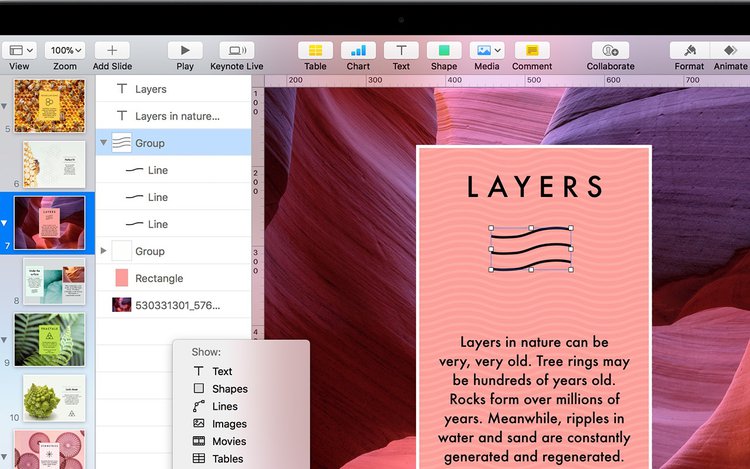Click the wavy-lines Group thumbnail icon
Screen dimensions: 750x469
tap(121, 142)
